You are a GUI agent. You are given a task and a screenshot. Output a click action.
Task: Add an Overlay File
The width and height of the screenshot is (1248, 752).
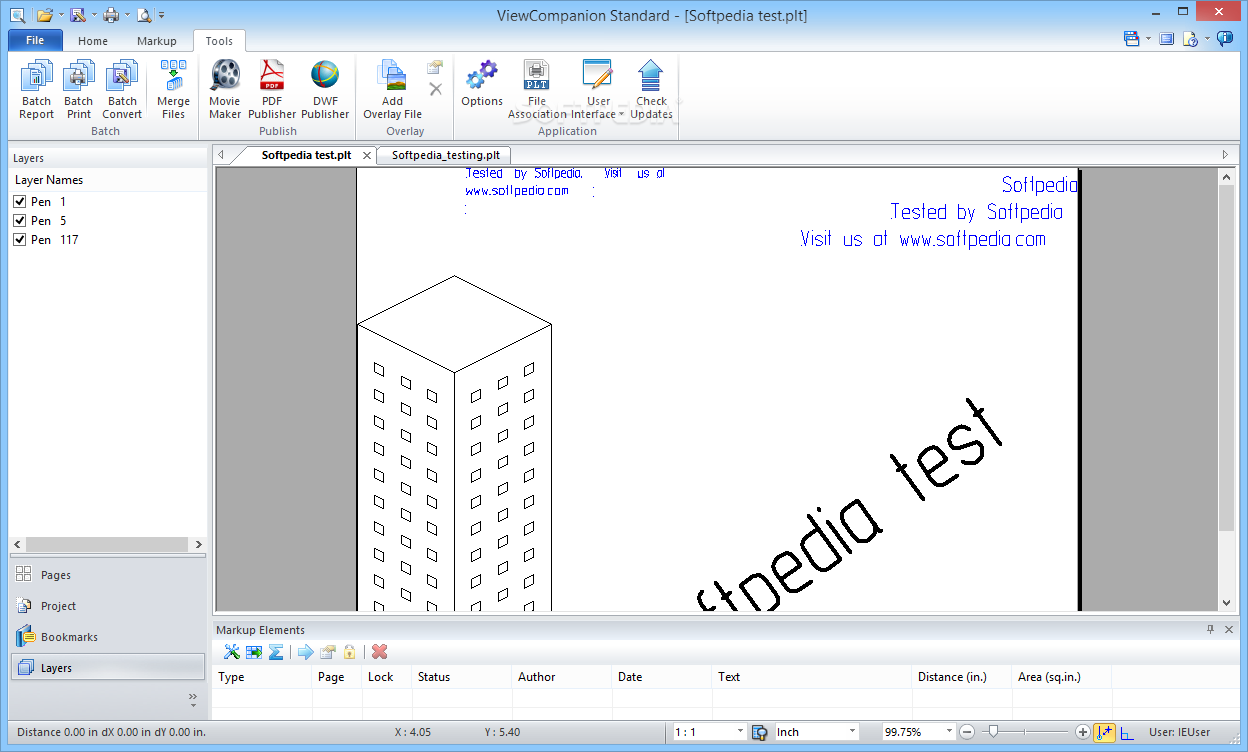(393, 90)
